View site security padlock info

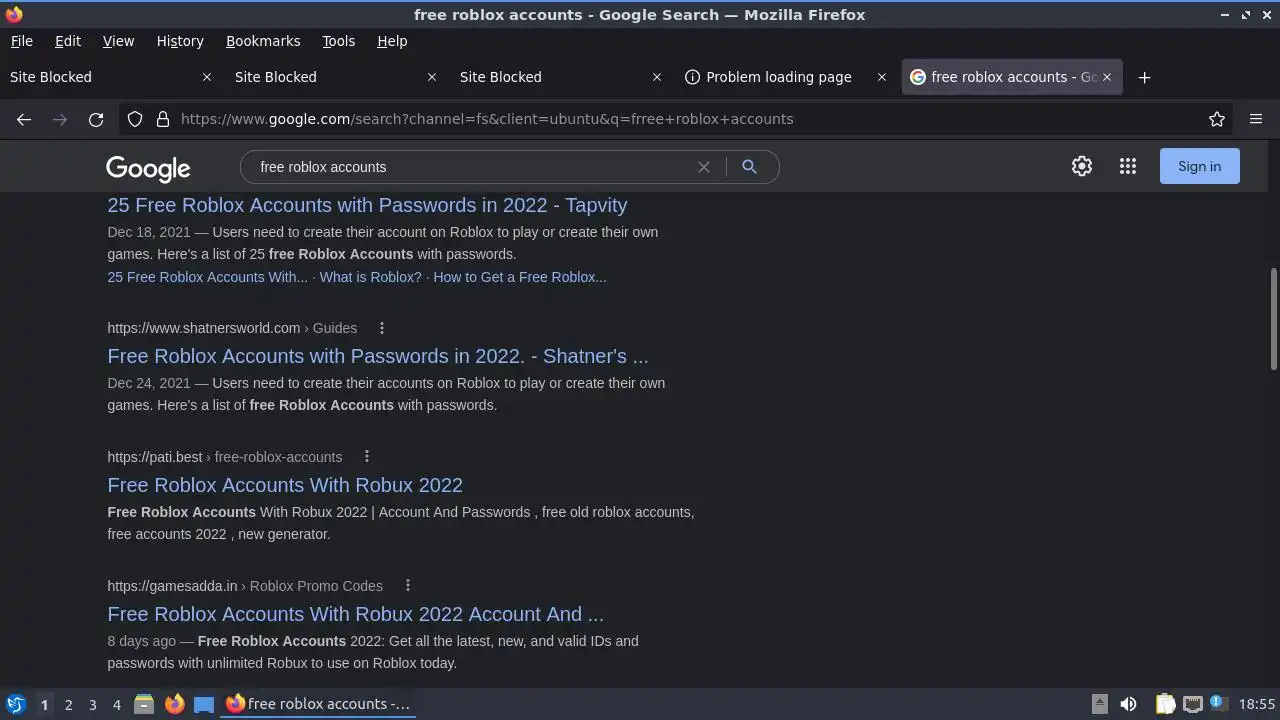point(163,119)
